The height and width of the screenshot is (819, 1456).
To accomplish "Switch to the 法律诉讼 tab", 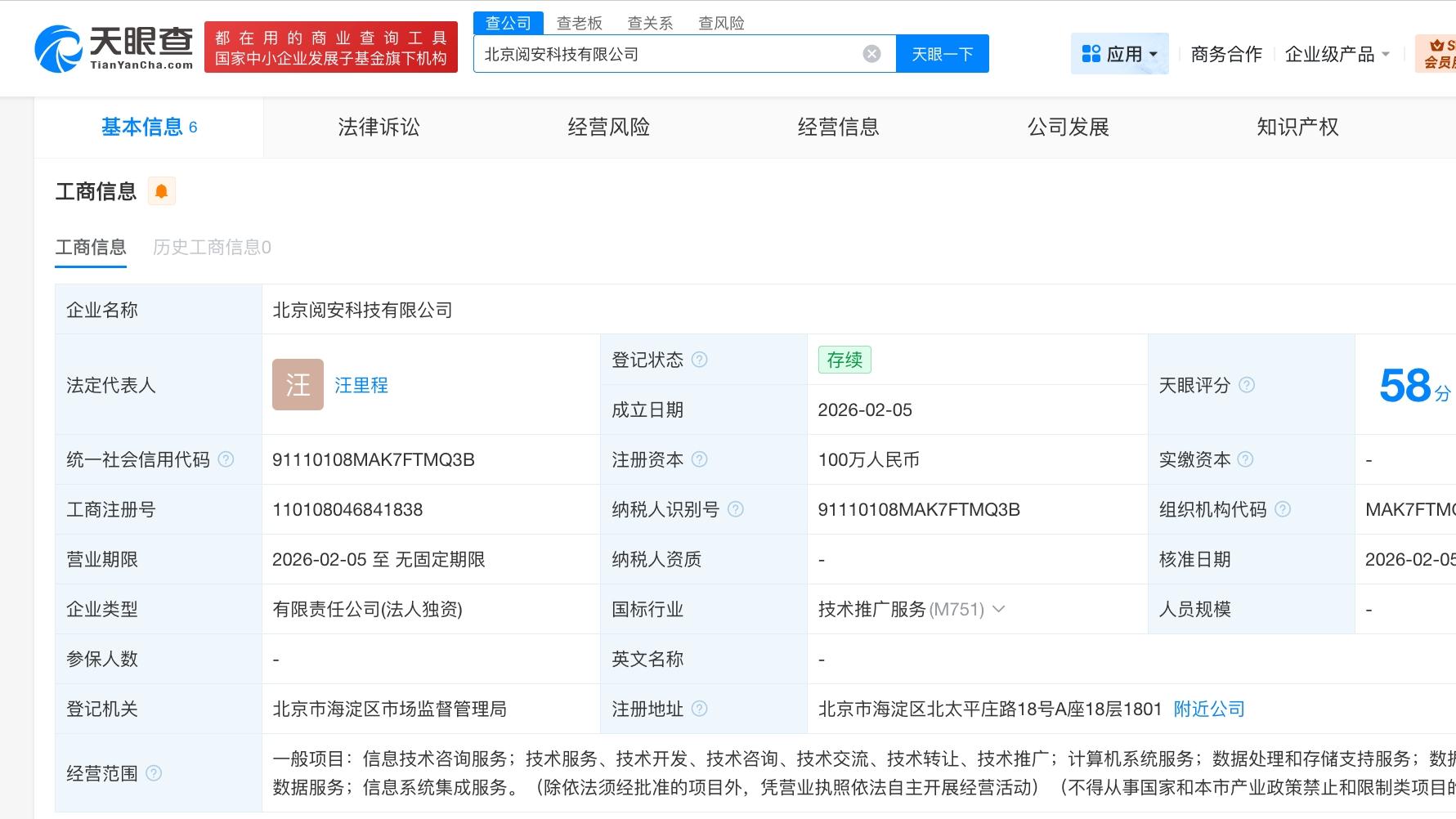I will tap(378, 127).
